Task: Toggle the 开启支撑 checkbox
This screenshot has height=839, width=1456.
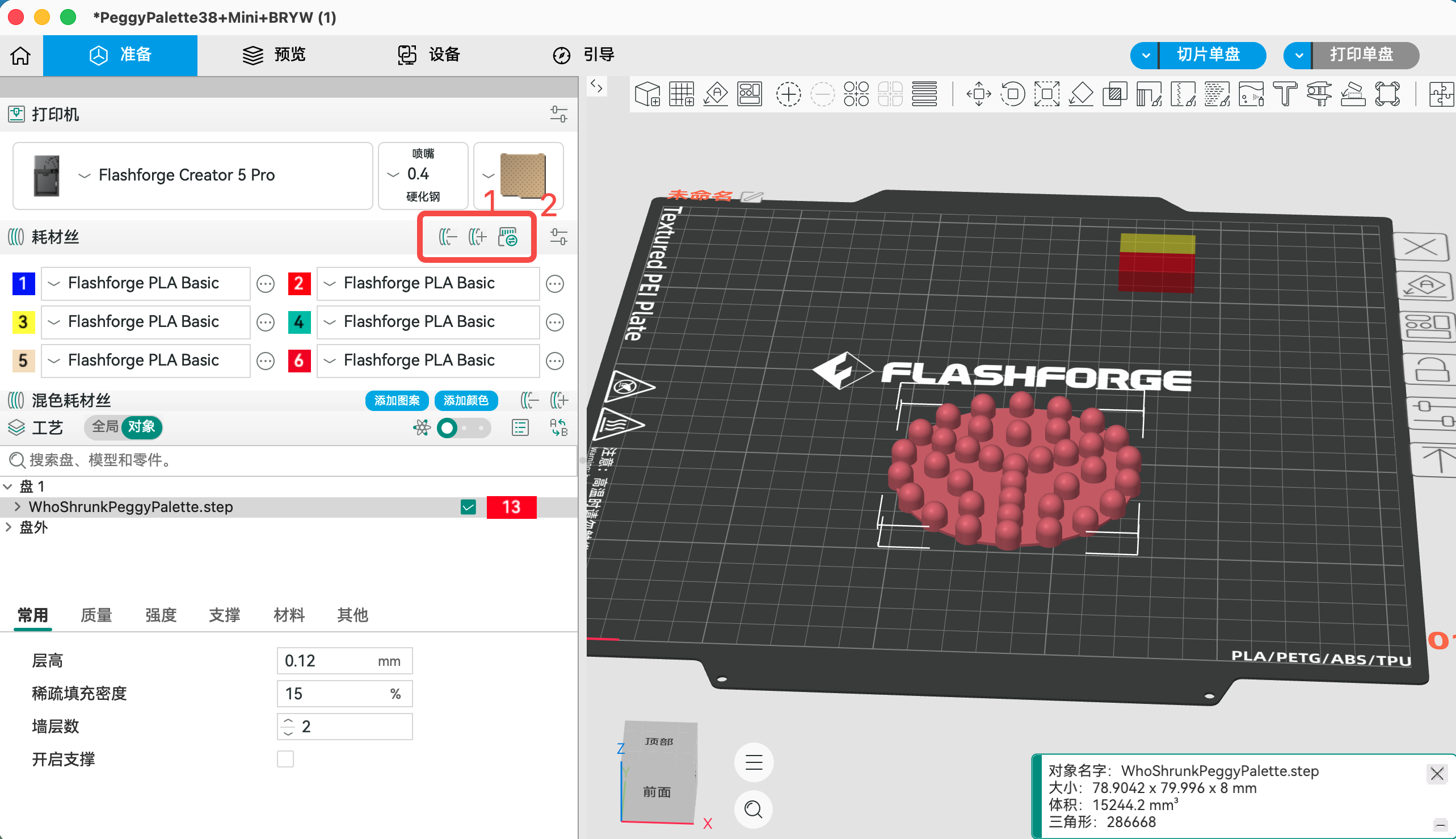Action: (x=285, y=759)
